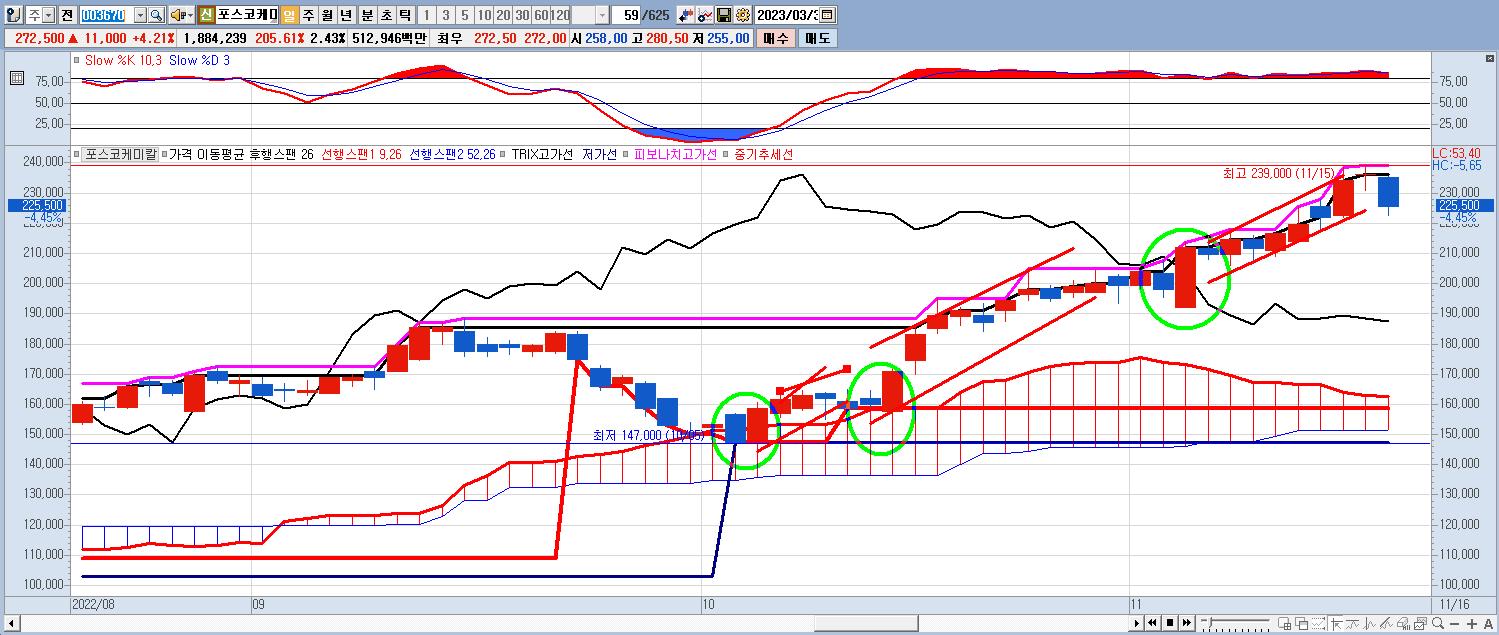
Task: Click the window with grid layout icon
Action: [1284, 623]
